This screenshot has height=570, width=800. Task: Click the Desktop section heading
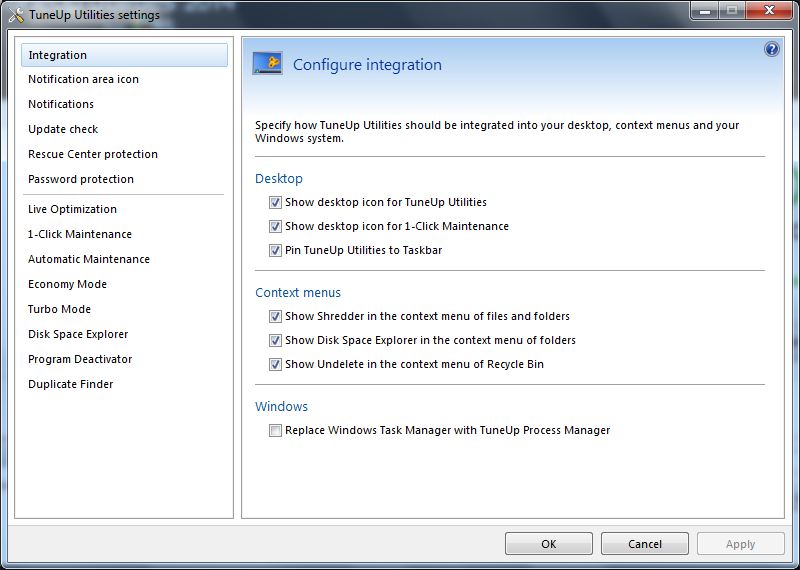pyautogui.click(x=279, y=179)
